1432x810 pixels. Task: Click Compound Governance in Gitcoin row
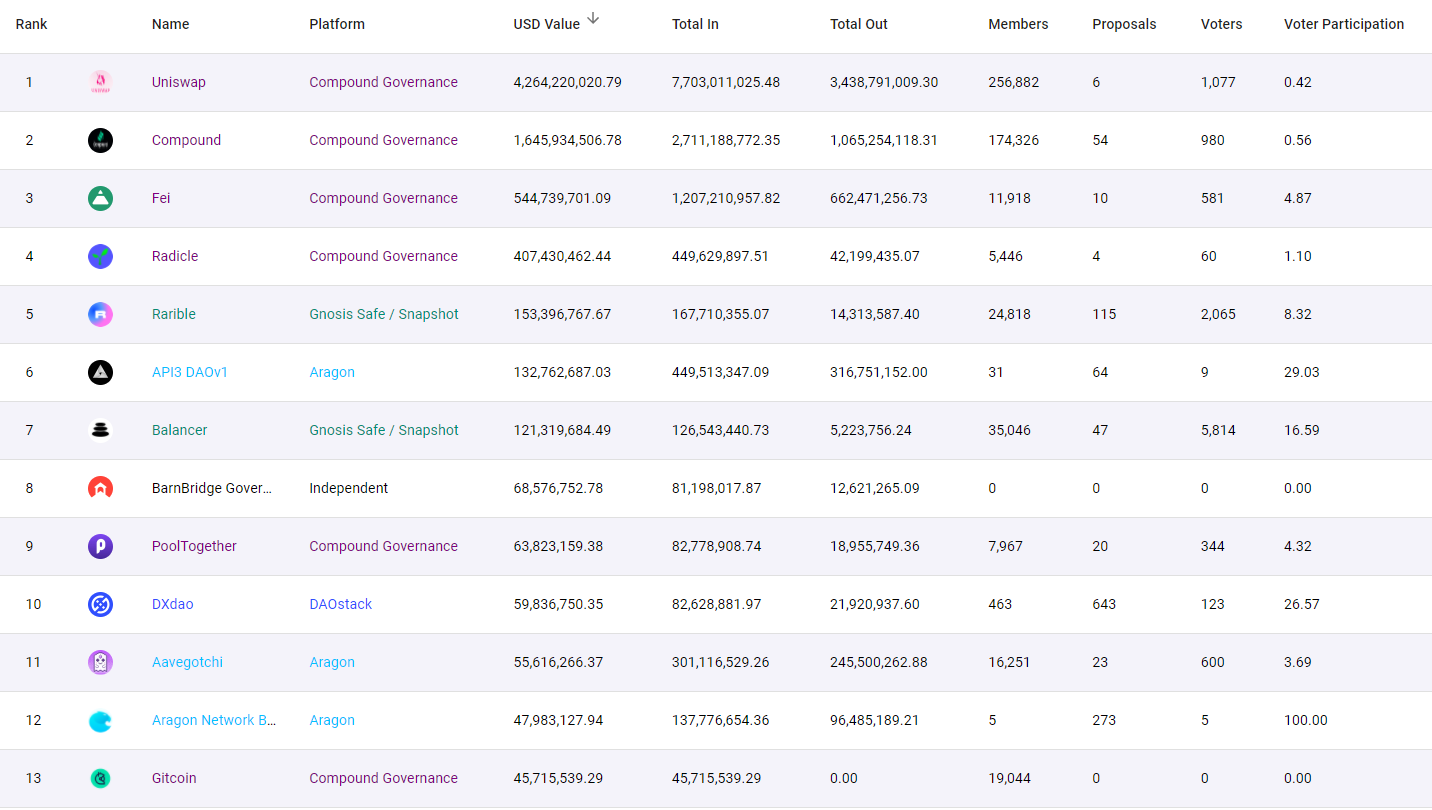coord(383,778)
